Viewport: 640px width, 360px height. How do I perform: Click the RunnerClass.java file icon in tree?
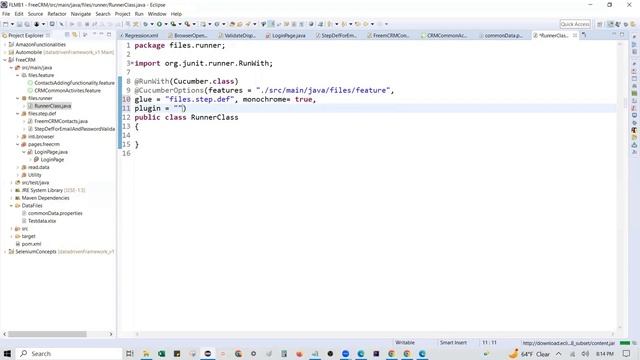point(30,106)
